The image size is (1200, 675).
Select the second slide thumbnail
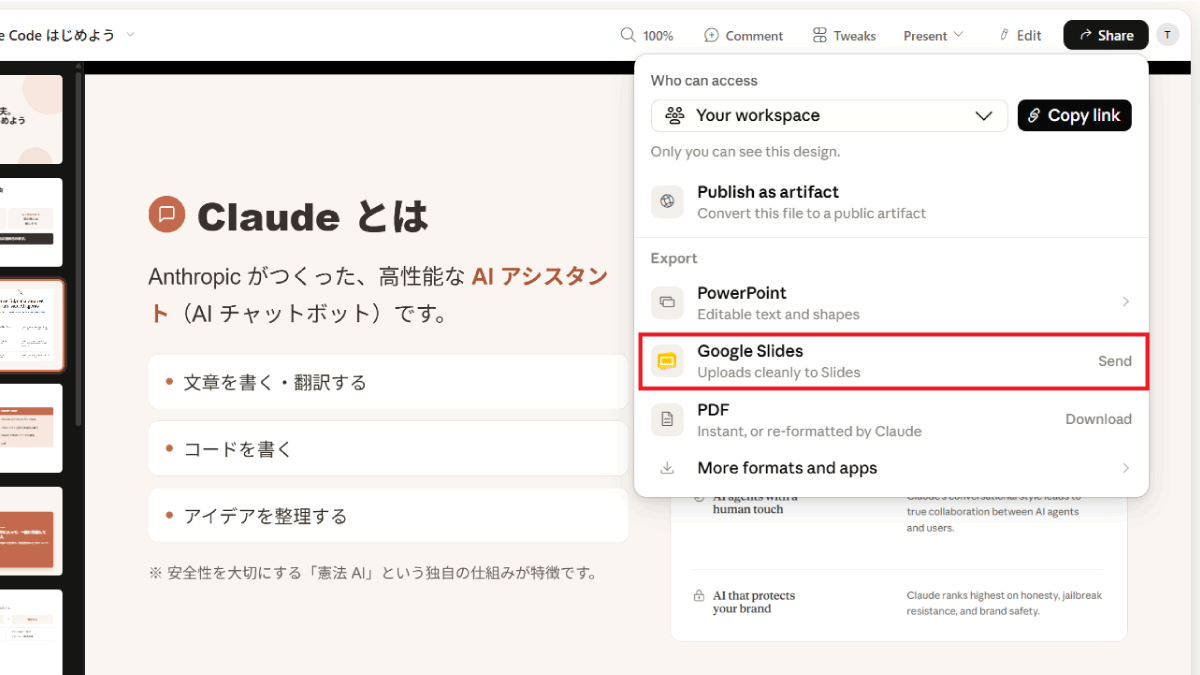[x=31, y=222]
